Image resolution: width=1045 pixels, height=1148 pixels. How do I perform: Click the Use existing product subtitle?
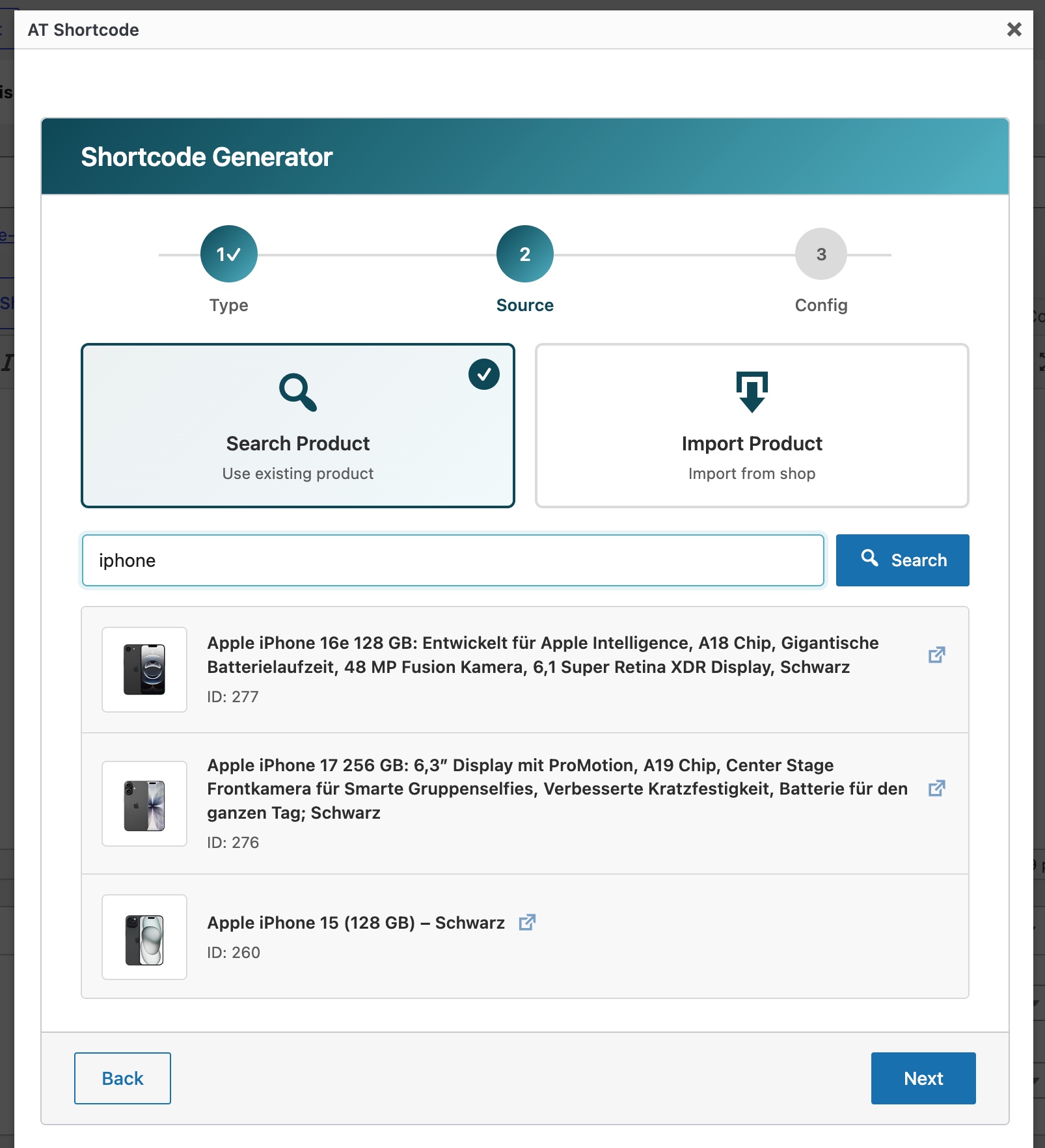(298, 473)
